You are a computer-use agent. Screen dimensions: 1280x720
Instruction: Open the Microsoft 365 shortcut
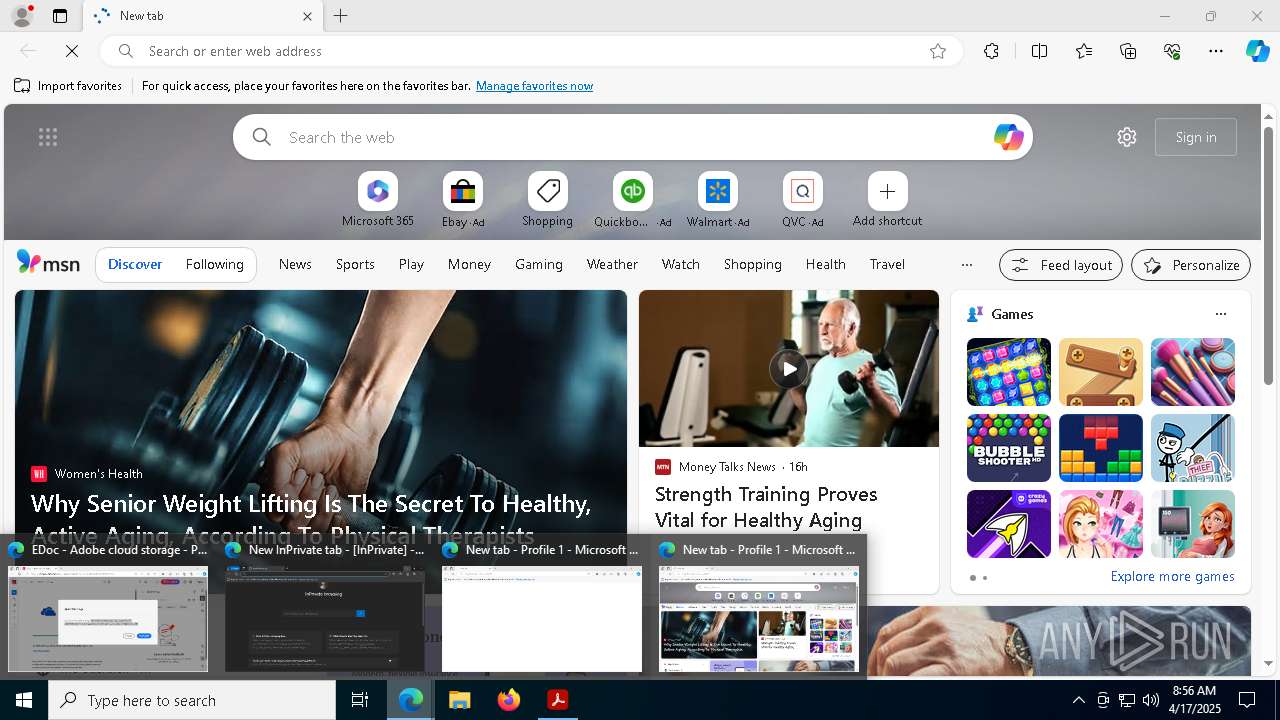pyautogui.click(x=377, y=200)
